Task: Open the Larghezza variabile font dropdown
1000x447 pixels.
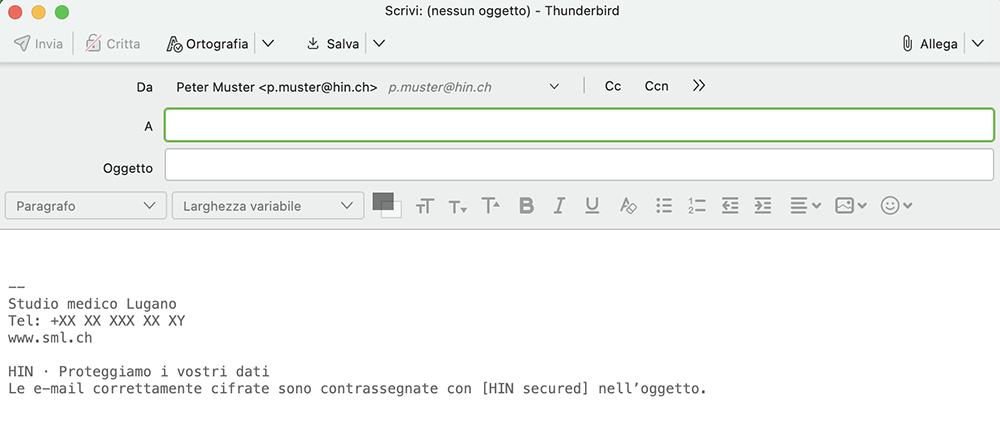Action: coord(268,206)
